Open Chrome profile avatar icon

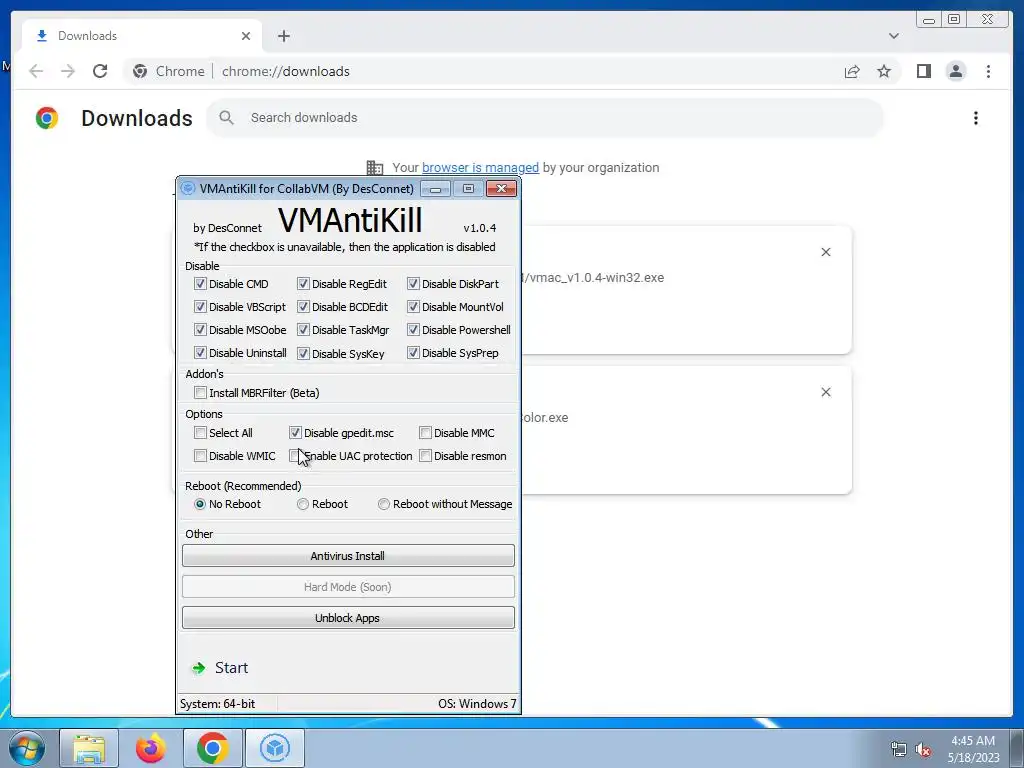click(x=955, y=71)
